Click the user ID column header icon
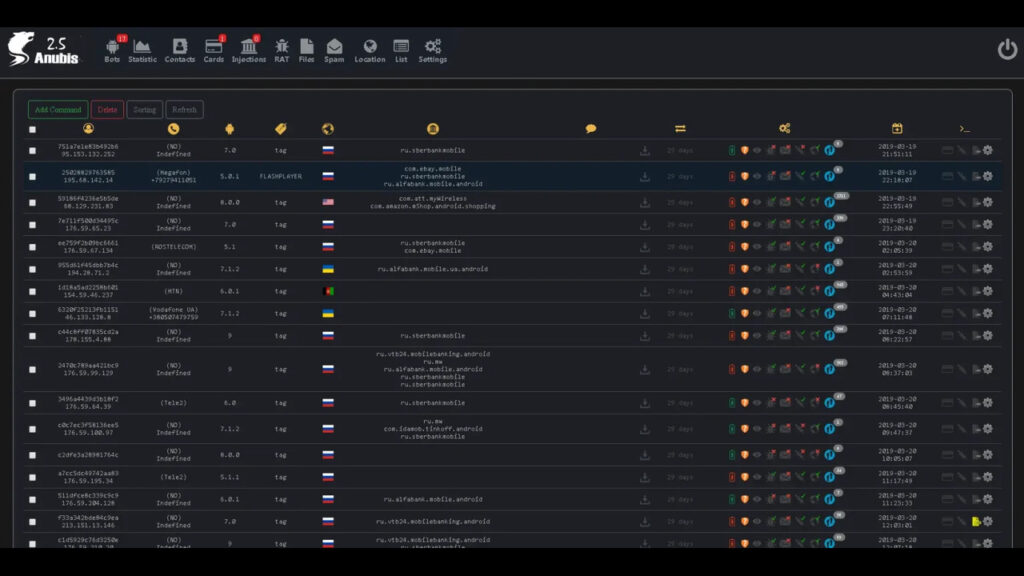1024x576 pixels. click(x=88, y=129)
